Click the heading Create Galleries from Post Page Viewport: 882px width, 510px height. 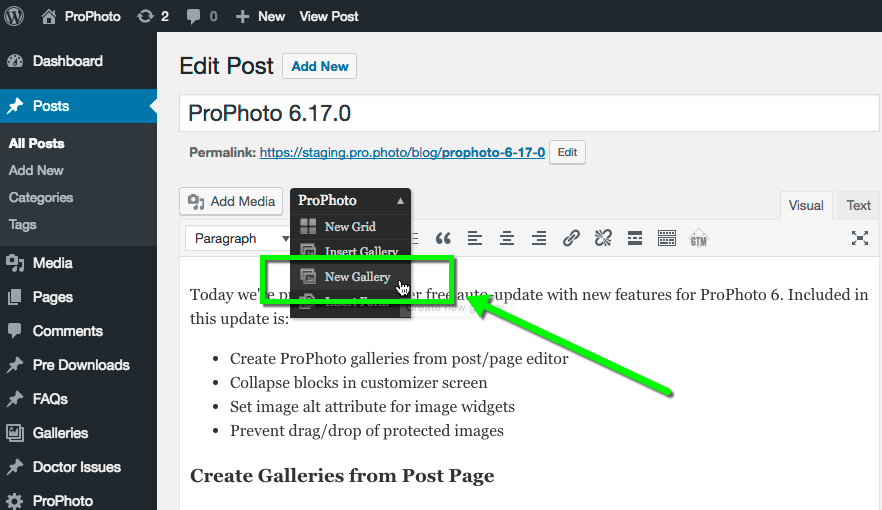click(x=342, y=476)
